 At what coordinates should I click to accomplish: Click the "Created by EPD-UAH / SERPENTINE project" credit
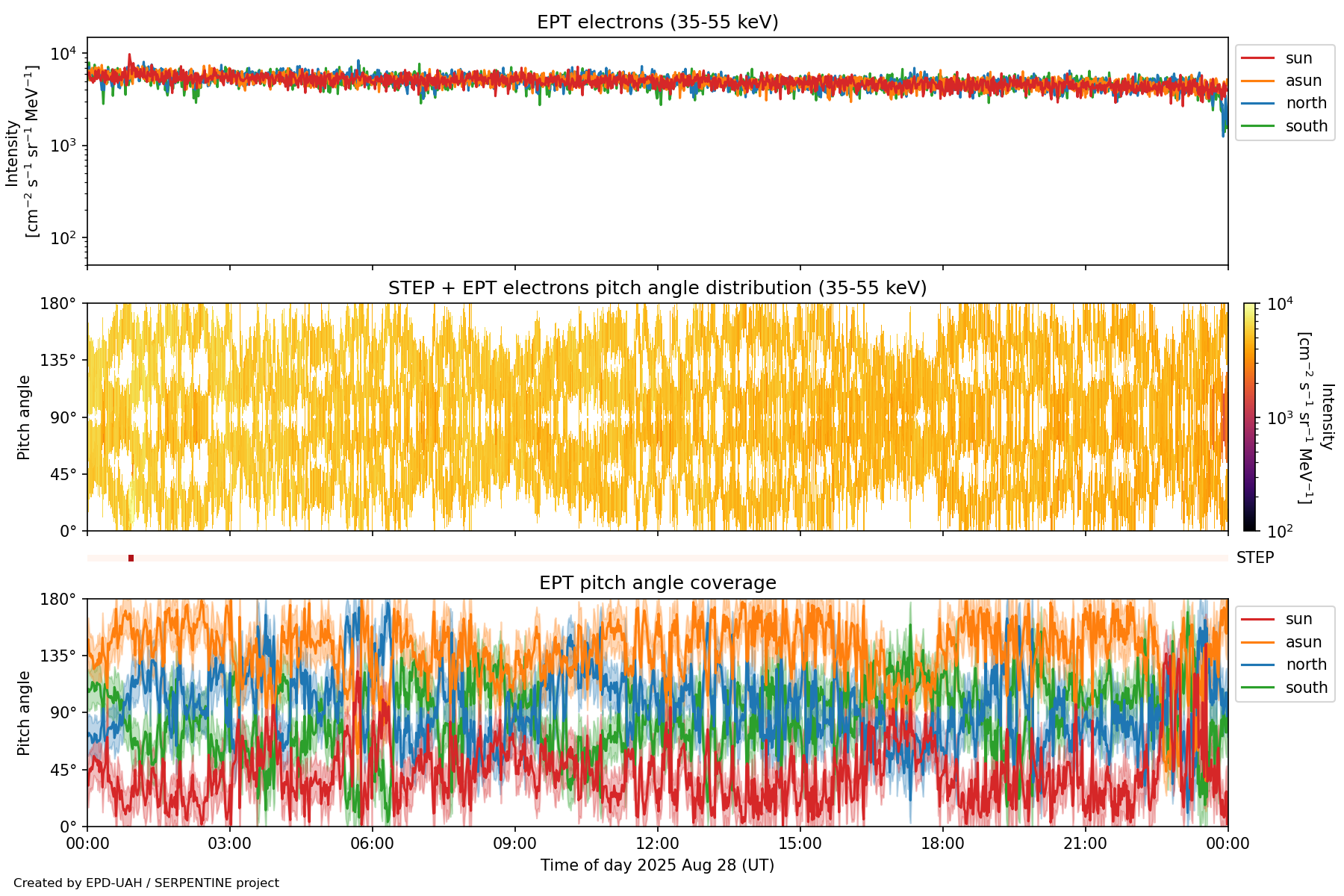point(146,883)
